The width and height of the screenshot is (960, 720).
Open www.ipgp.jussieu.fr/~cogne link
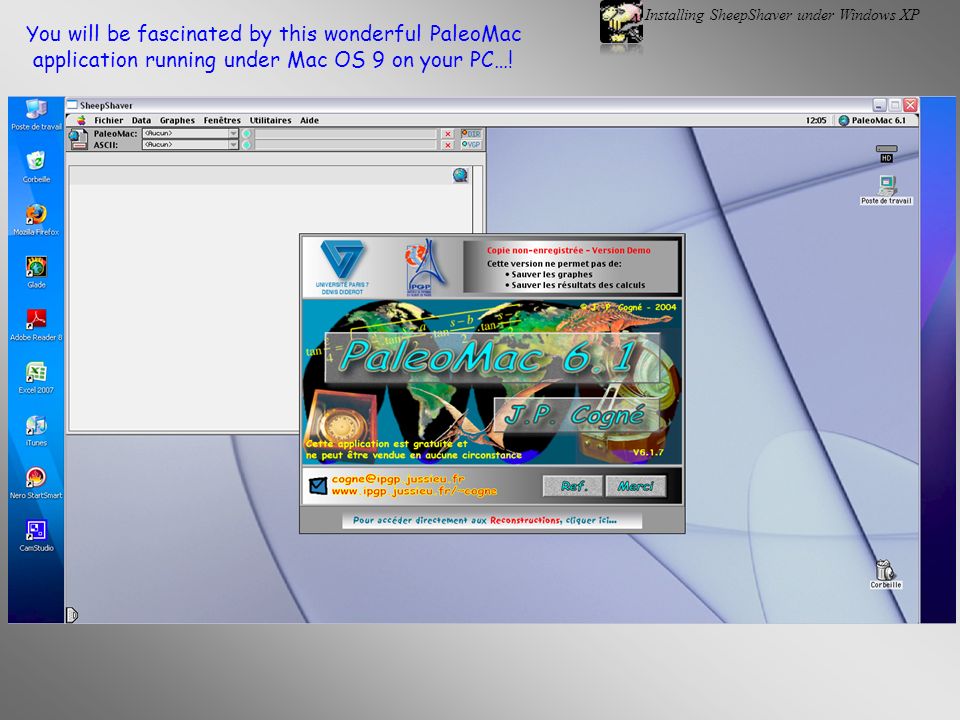[414, 491]
